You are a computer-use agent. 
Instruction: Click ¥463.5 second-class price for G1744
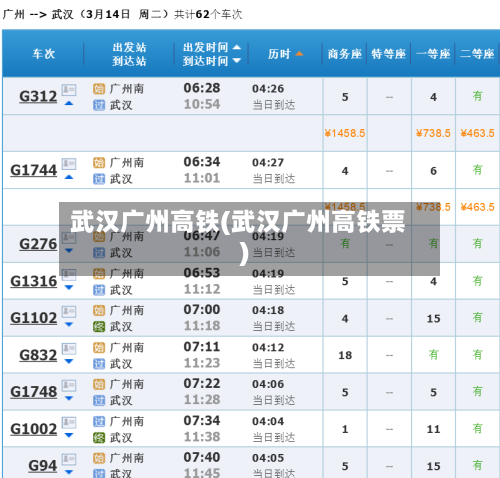(477, 207)
